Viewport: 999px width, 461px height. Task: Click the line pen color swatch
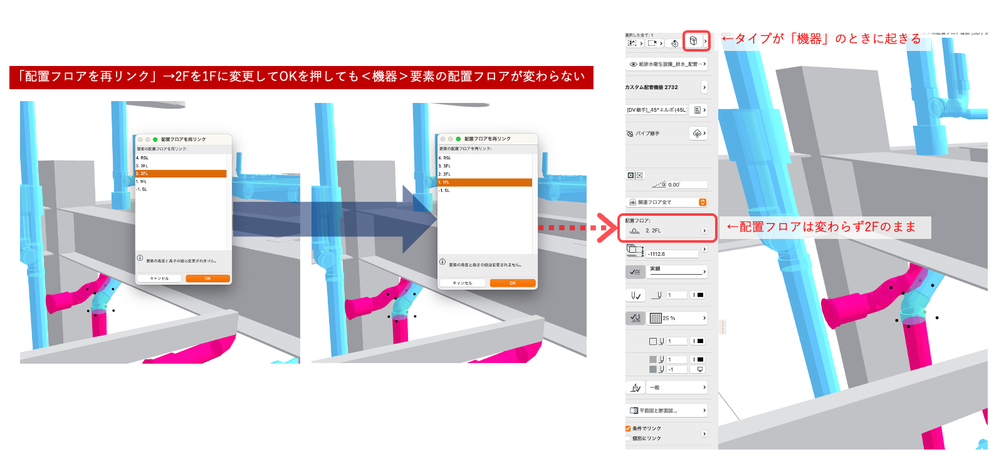click(698, 295)
